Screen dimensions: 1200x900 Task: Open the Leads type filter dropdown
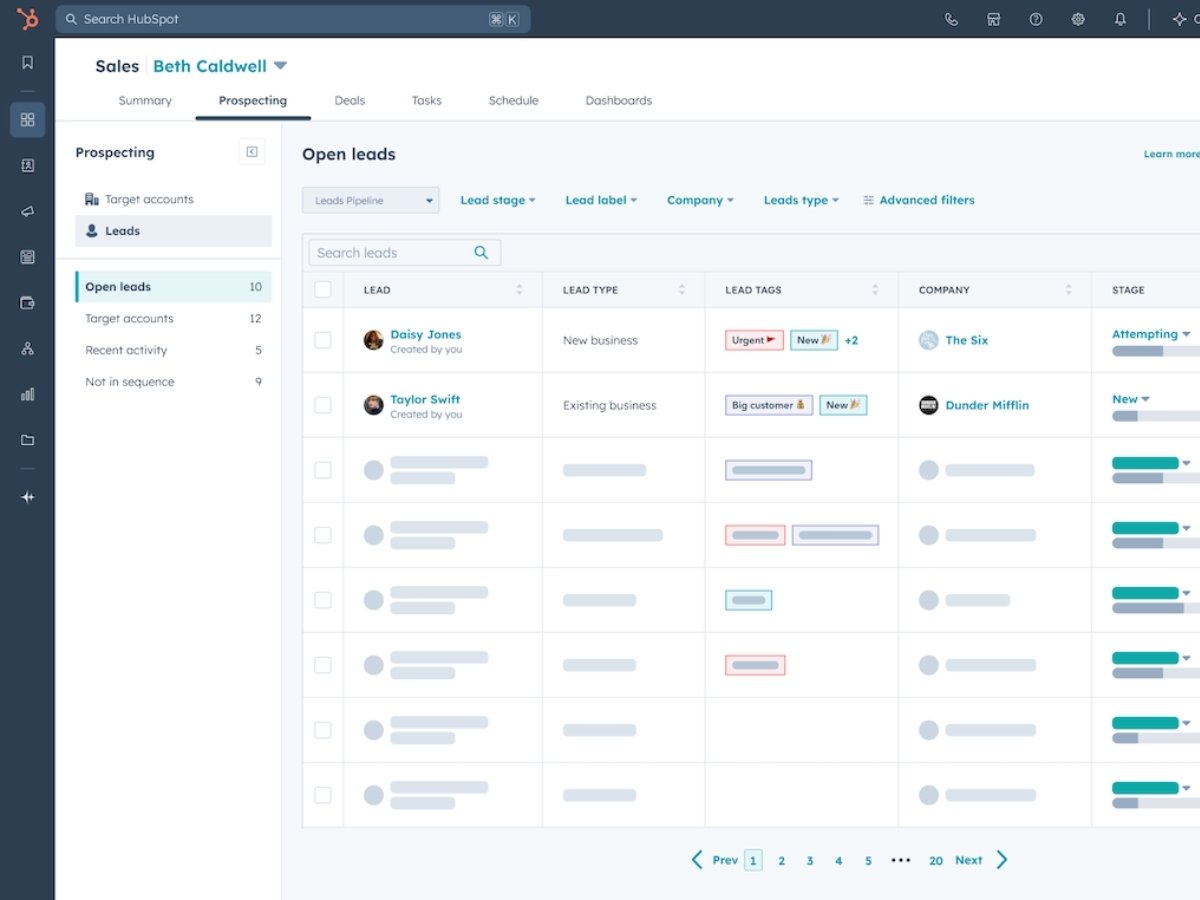801,200
